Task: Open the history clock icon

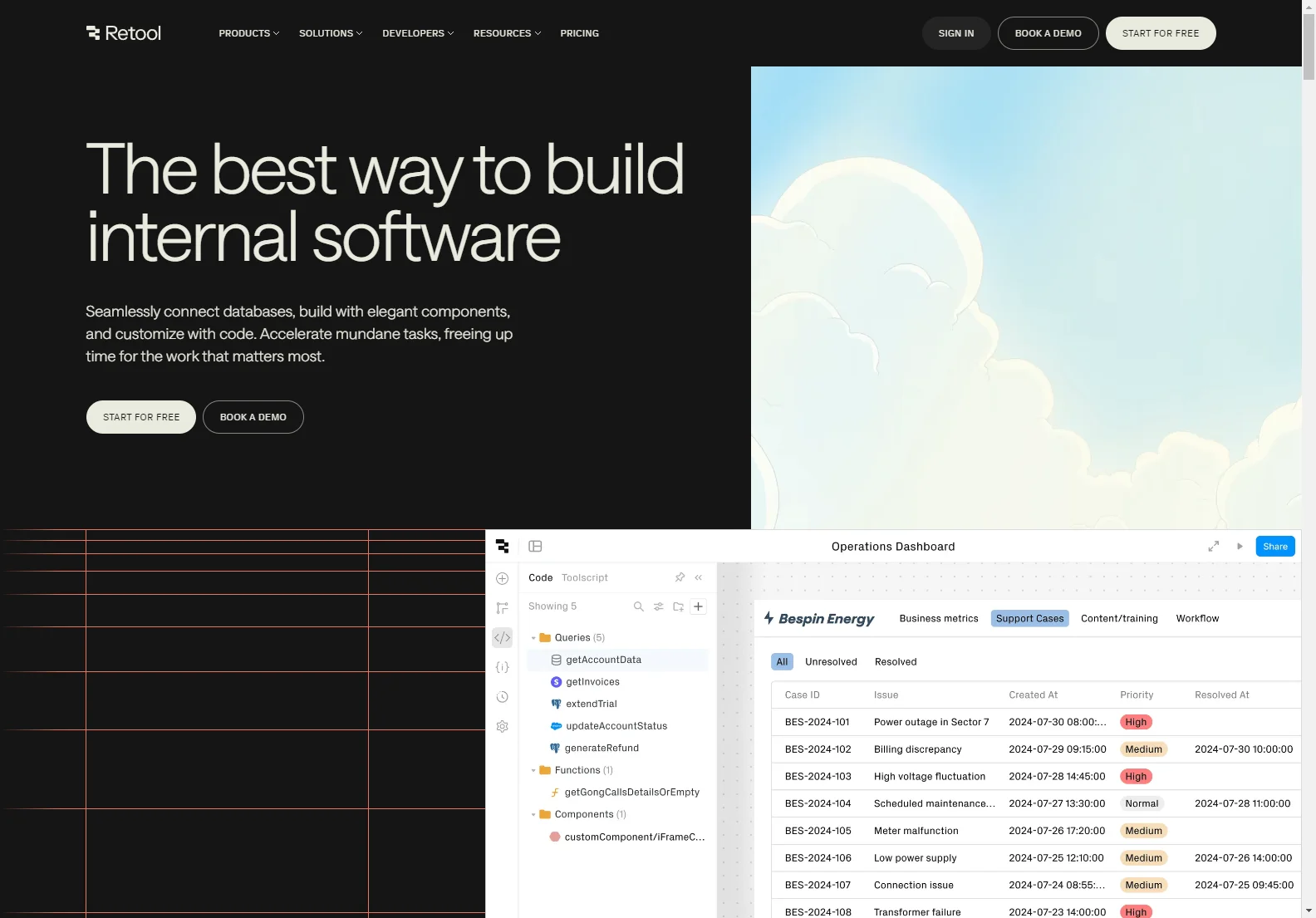Action: pos(502,697)
